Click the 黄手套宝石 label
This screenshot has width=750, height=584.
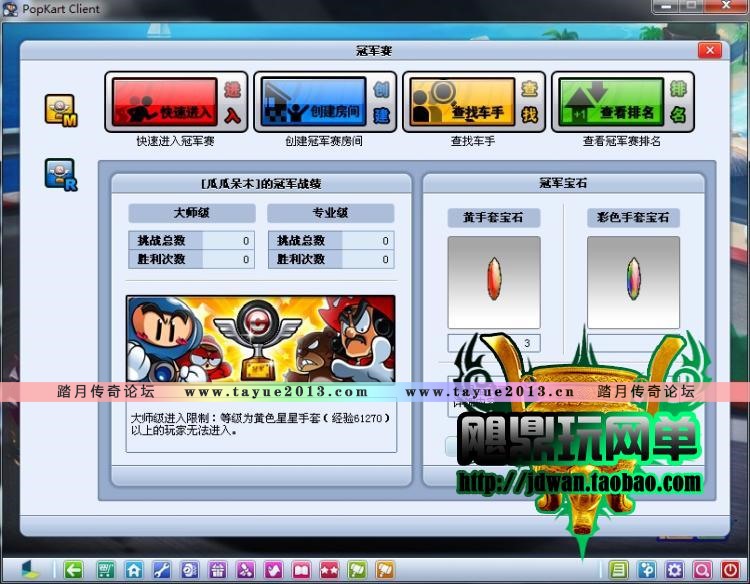[494, 218]
